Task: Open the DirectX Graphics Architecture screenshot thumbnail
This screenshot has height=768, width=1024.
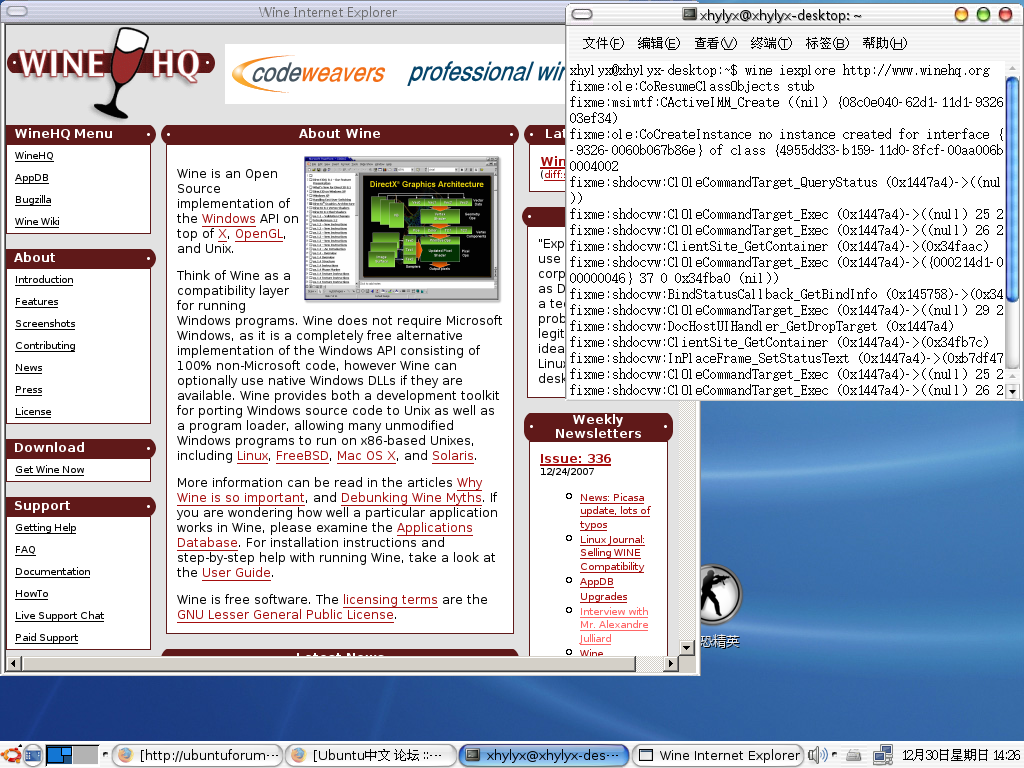Action: [x=402, y=229]
